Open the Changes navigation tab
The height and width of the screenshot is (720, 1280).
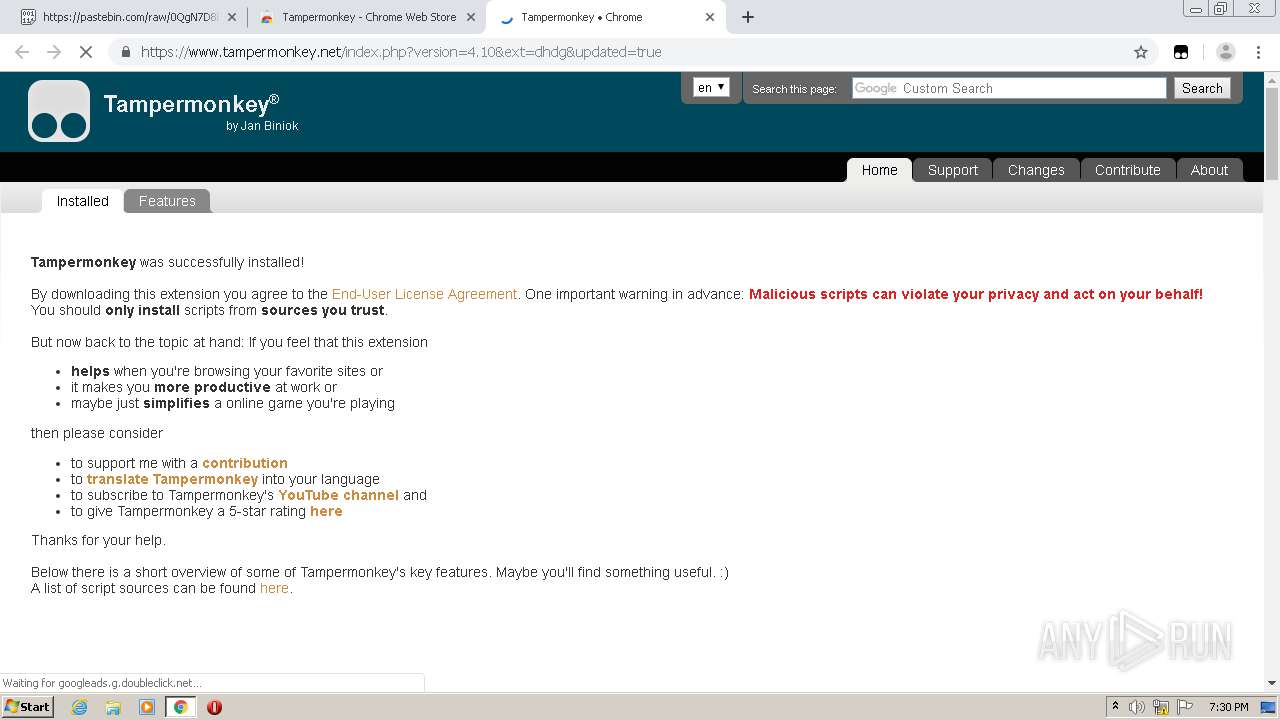point(1036,170)
